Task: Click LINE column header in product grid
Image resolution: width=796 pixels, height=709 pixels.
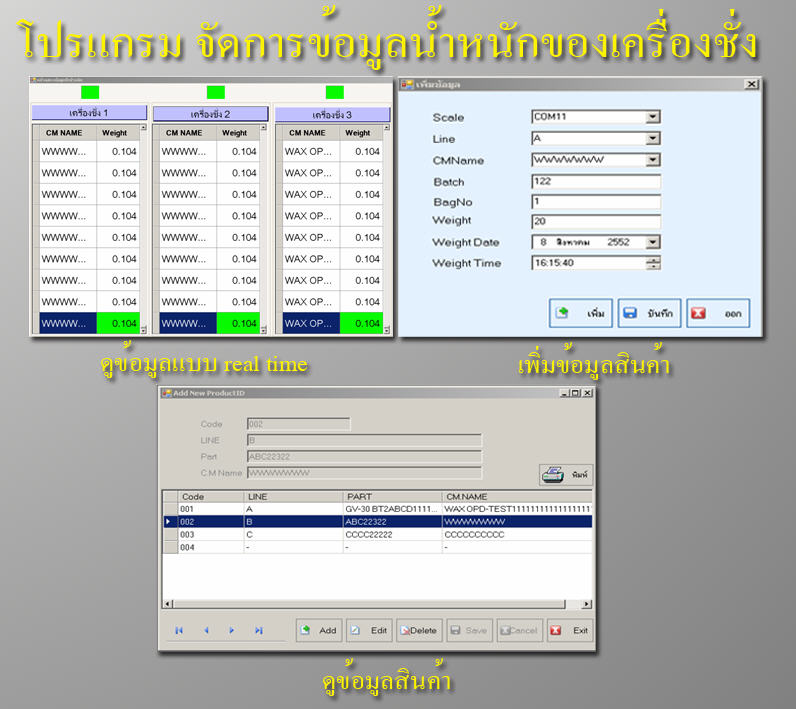Action: [x=293, y=496]
